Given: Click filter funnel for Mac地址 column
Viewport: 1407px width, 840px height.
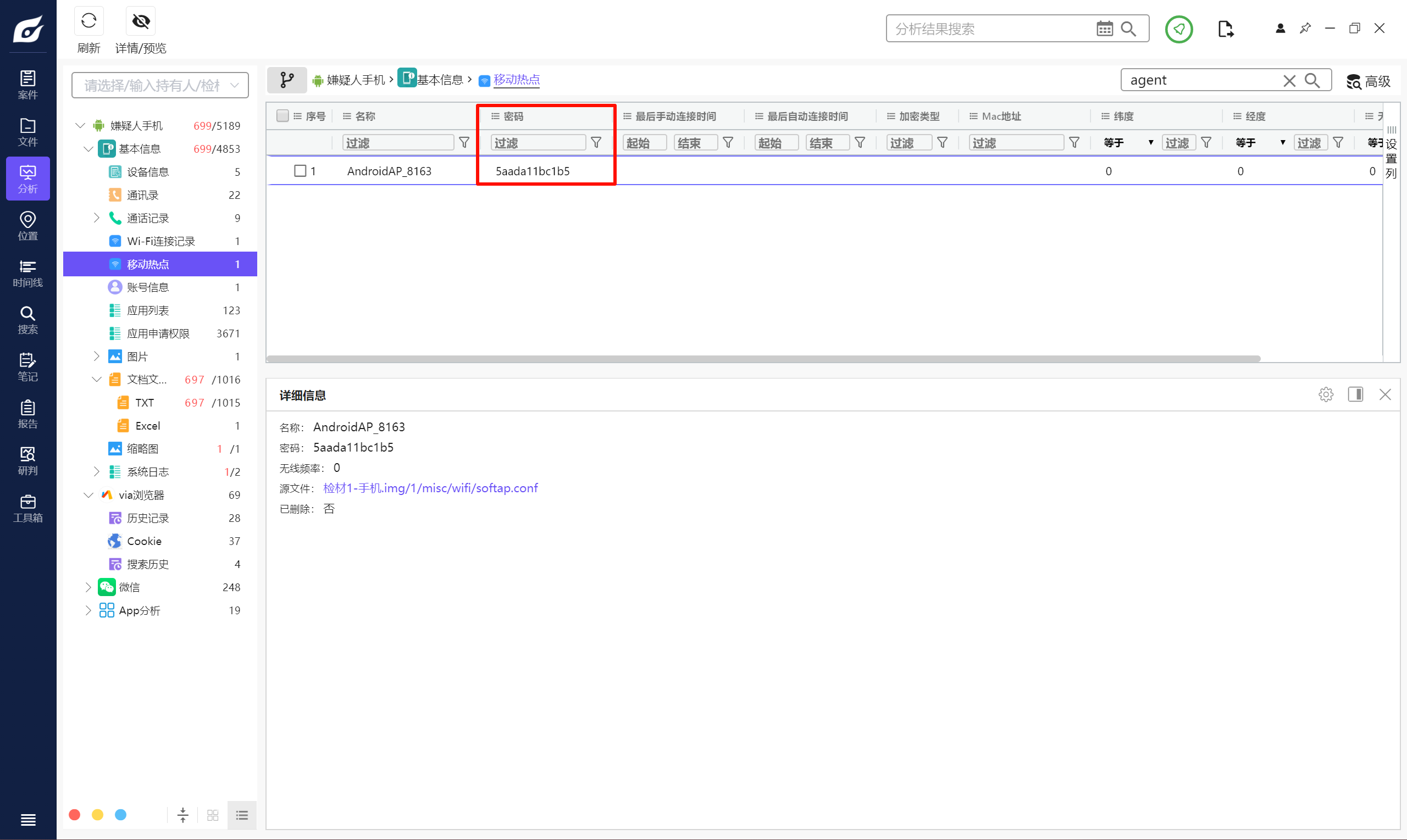Looking at the screenshot, I should tap(1074, 143).
